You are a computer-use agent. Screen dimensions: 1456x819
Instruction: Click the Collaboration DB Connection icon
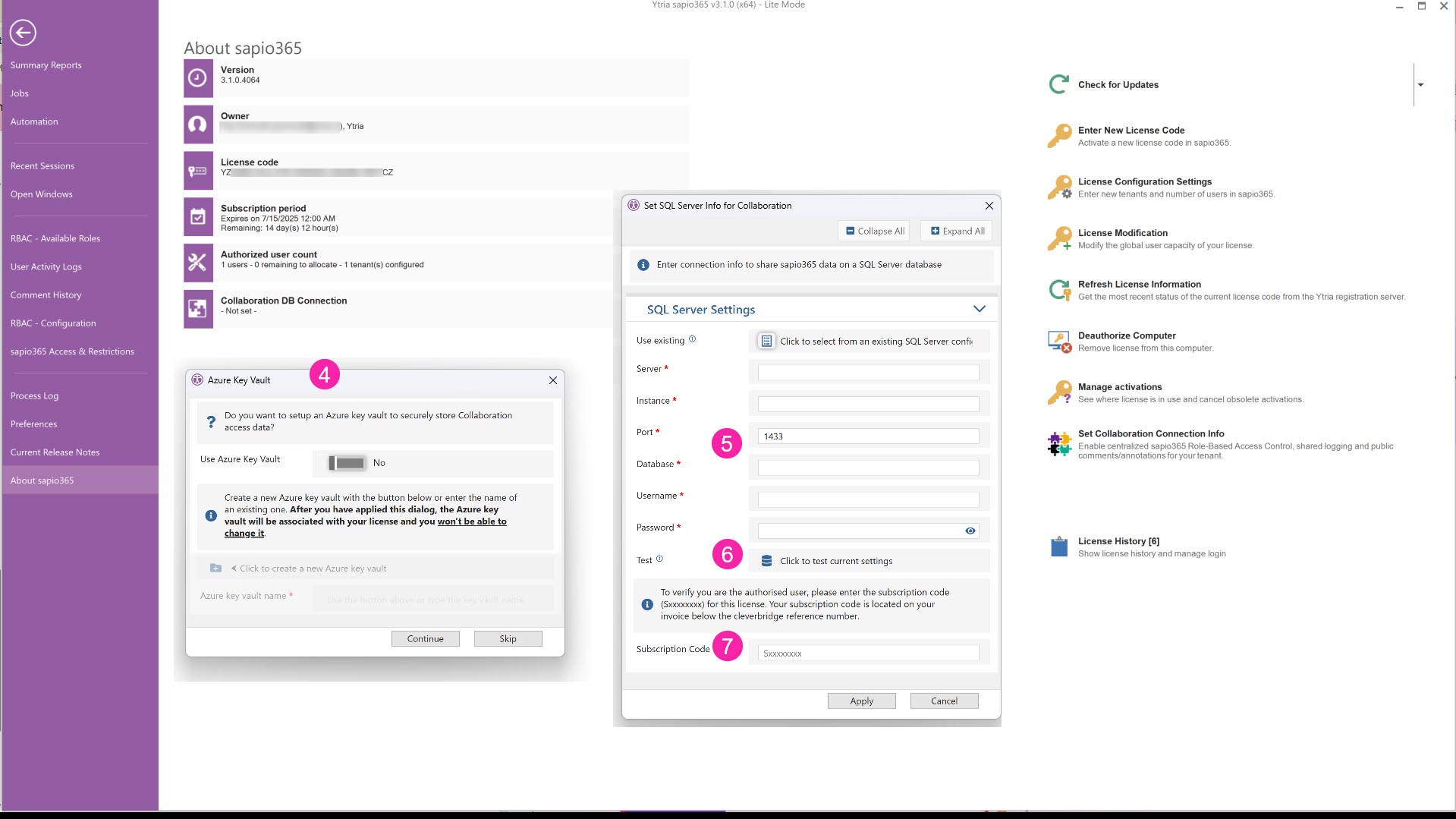[x=198, y=308]
